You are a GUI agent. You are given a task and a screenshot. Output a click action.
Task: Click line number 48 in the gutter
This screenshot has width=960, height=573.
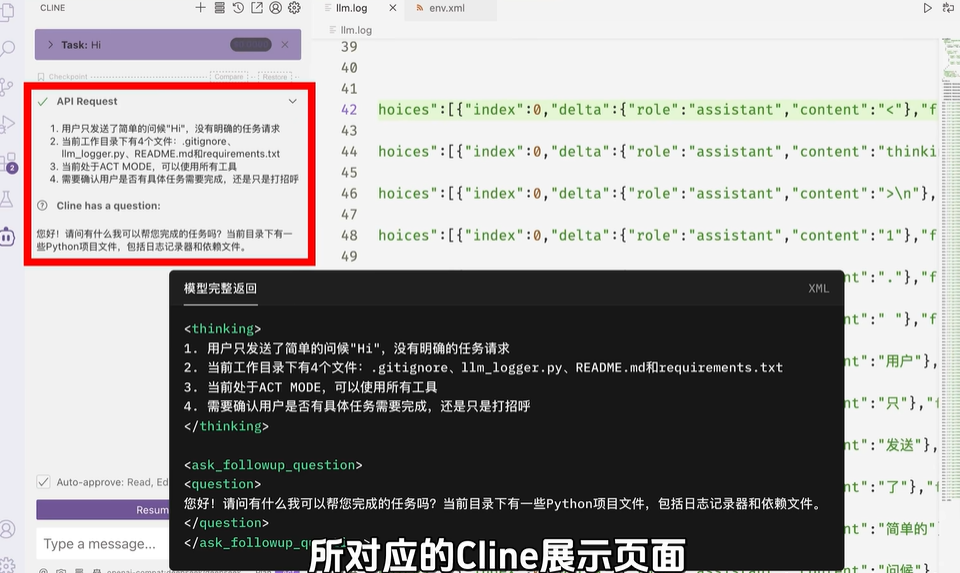pos(349,235)
